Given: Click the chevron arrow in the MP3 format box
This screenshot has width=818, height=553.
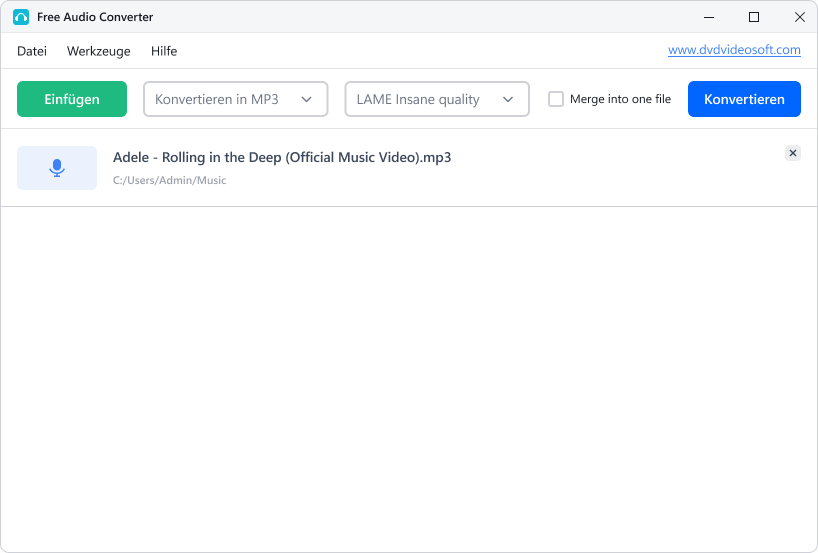Looking at the screenshot, I should (x=307, y=99).
